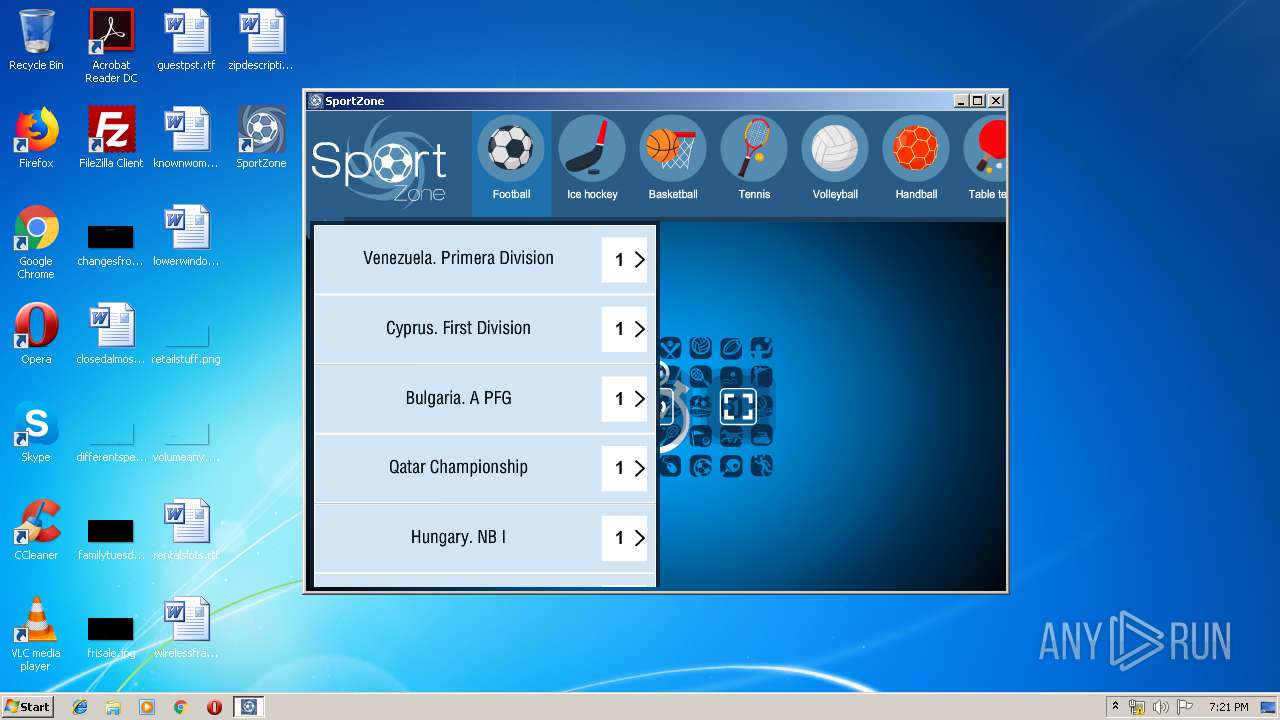The image size is (1280, 720).
Task: Select the Hungary. NB I league name
Action: pyautogui.click(x=458, y=537)
